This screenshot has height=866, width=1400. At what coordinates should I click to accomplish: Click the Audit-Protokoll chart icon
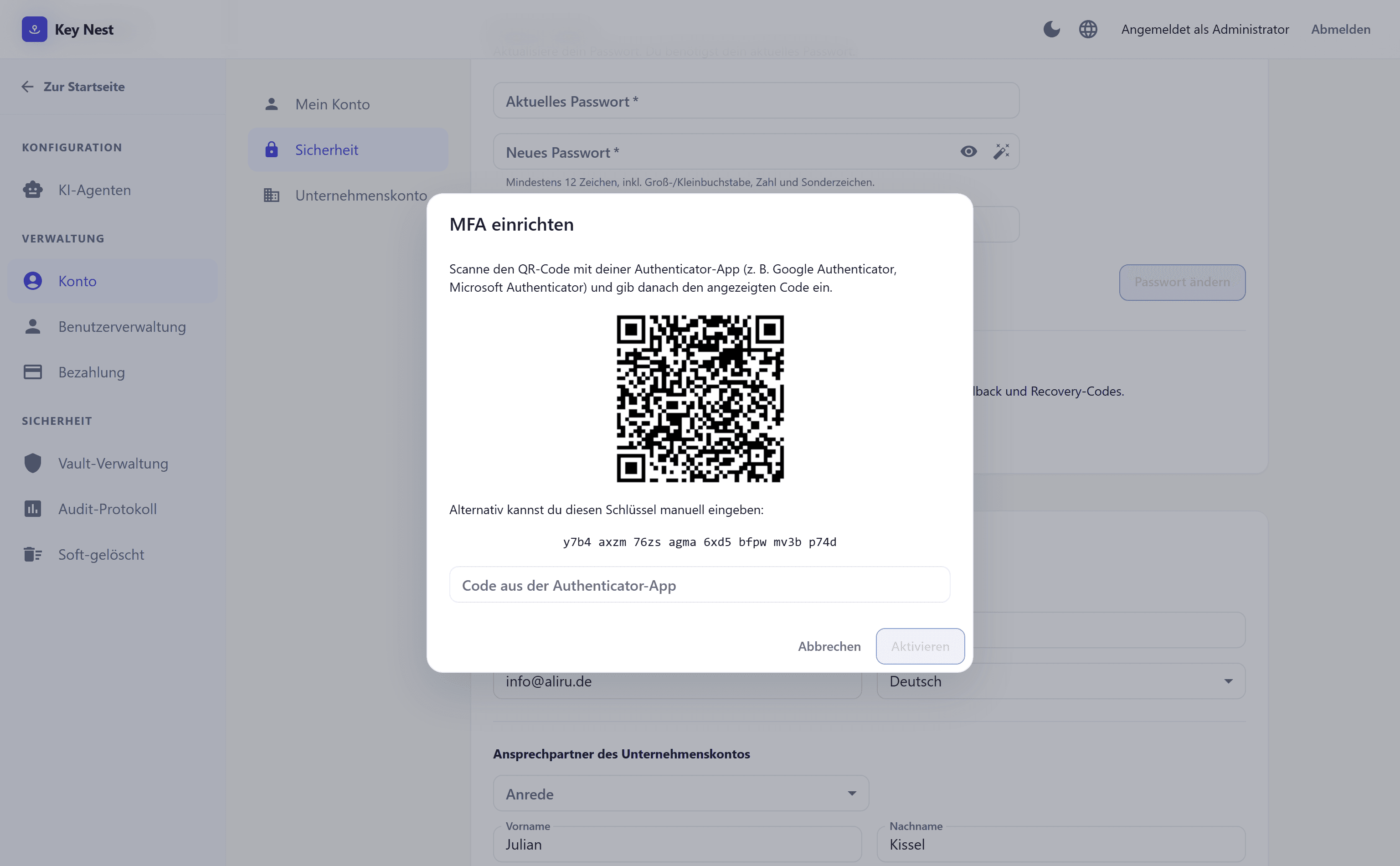point(33,509)
